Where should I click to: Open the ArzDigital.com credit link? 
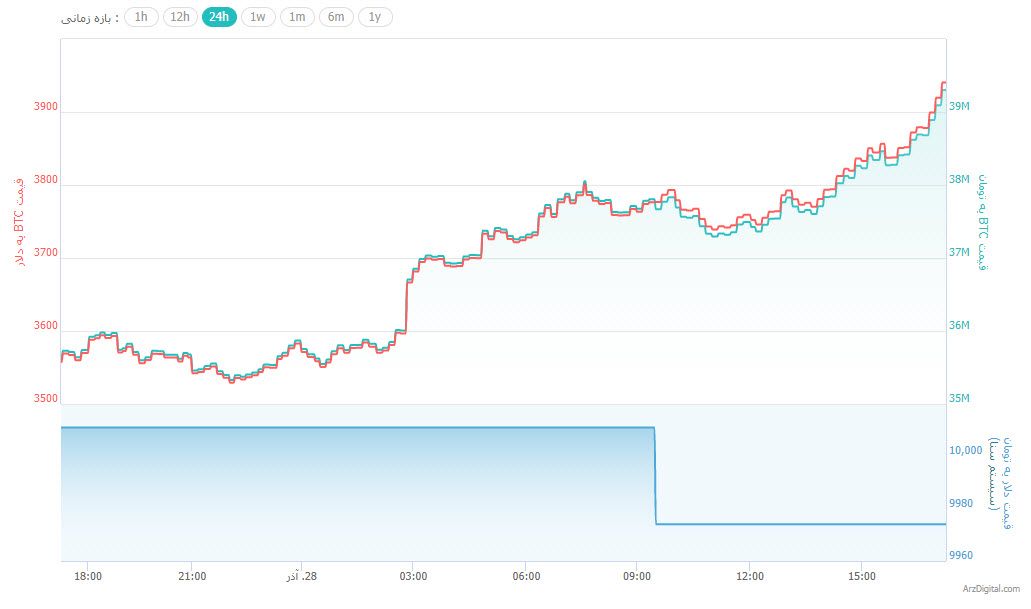coord(991,590)
